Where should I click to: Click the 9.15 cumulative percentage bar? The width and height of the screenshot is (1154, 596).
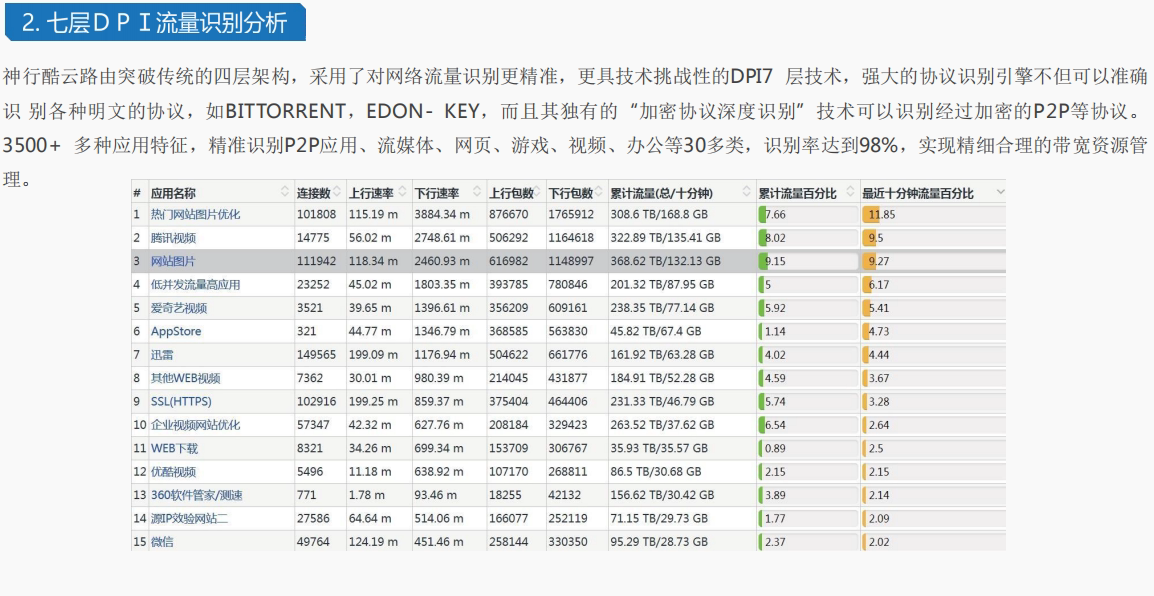click(808, 261)
